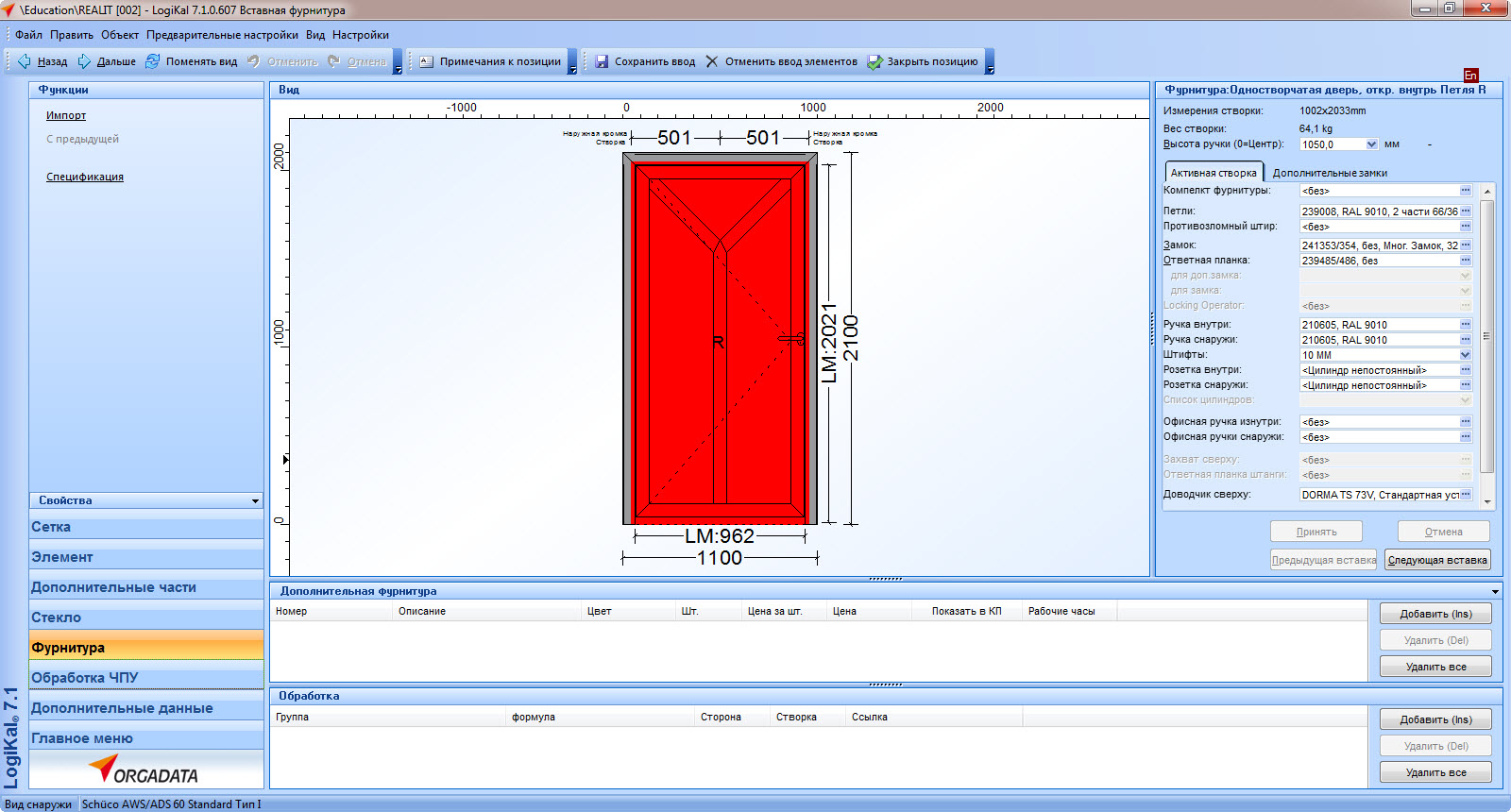
Task: Open browse button for Замок field
Action: coord(1466,245)
